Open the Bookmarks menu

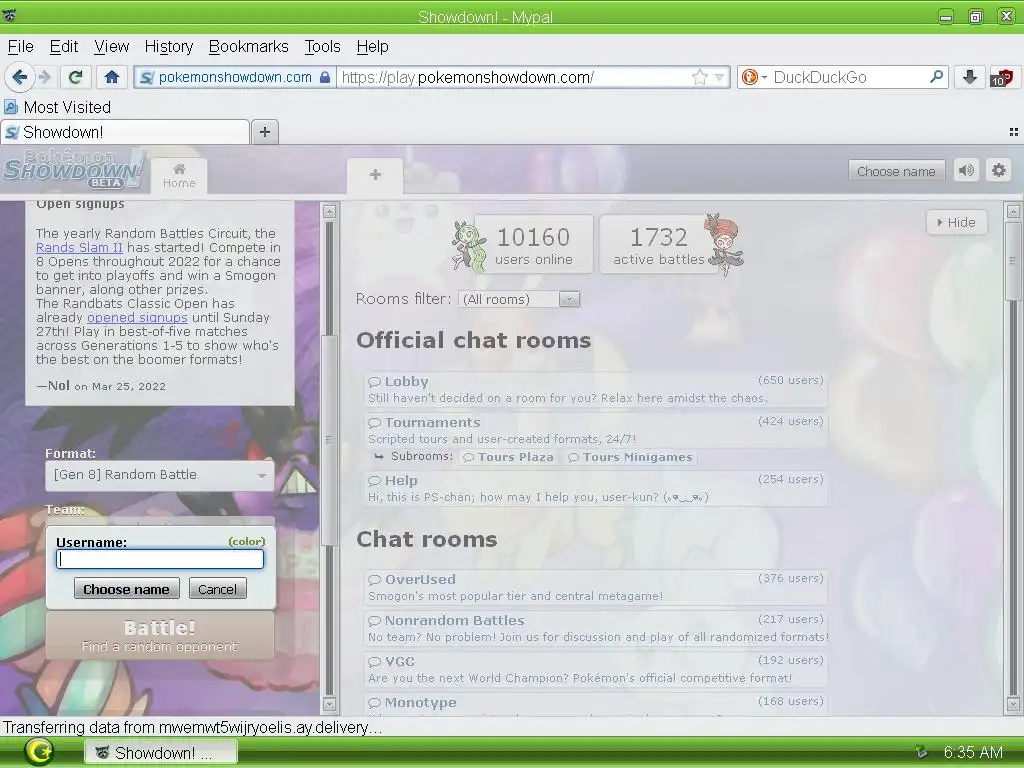pos(248,46)
